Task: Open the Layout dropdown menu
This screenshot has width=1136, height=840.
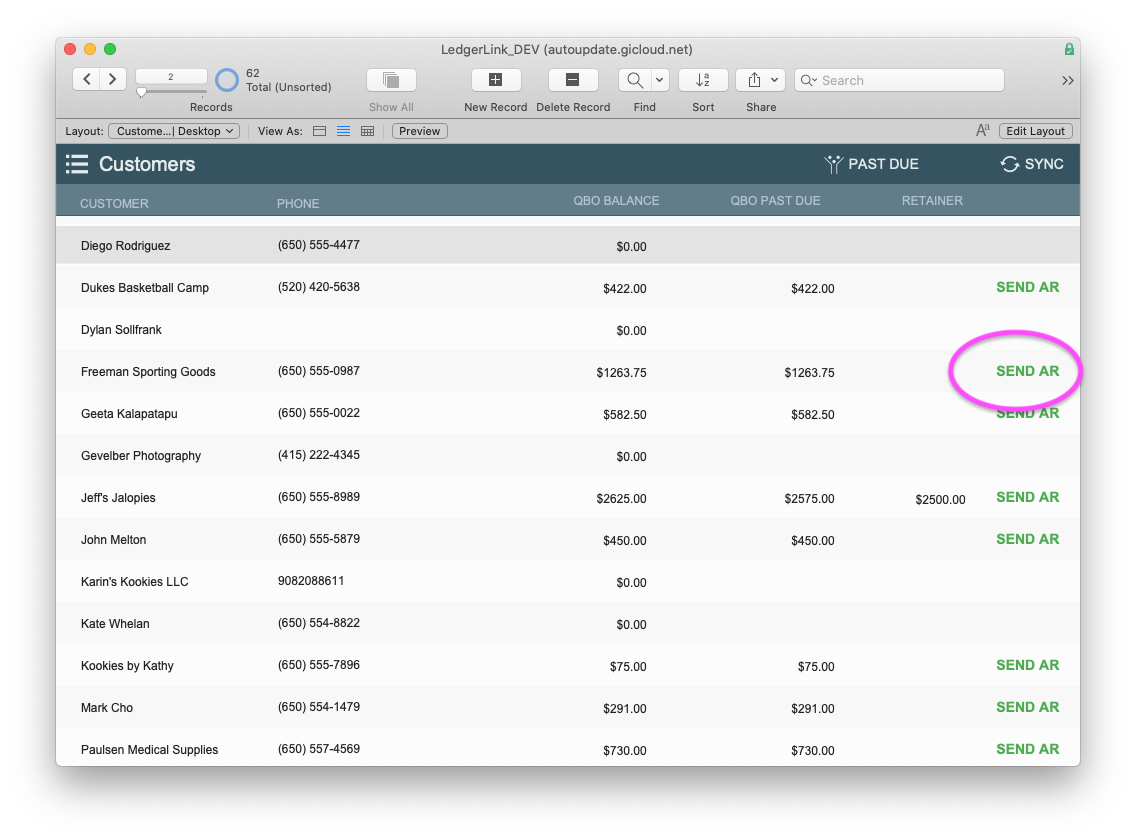Action: (x=175, y=131)
